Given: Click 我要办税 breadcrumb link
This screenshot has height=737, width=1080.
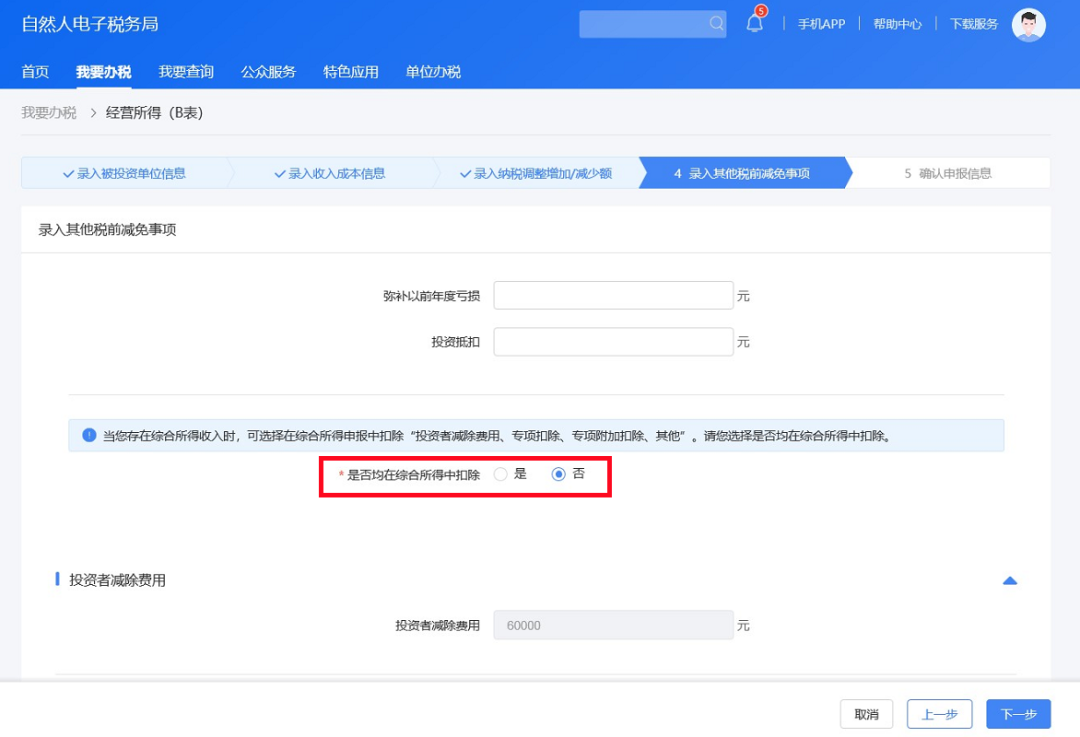Looking at the screenshot, I should [49, 113].
